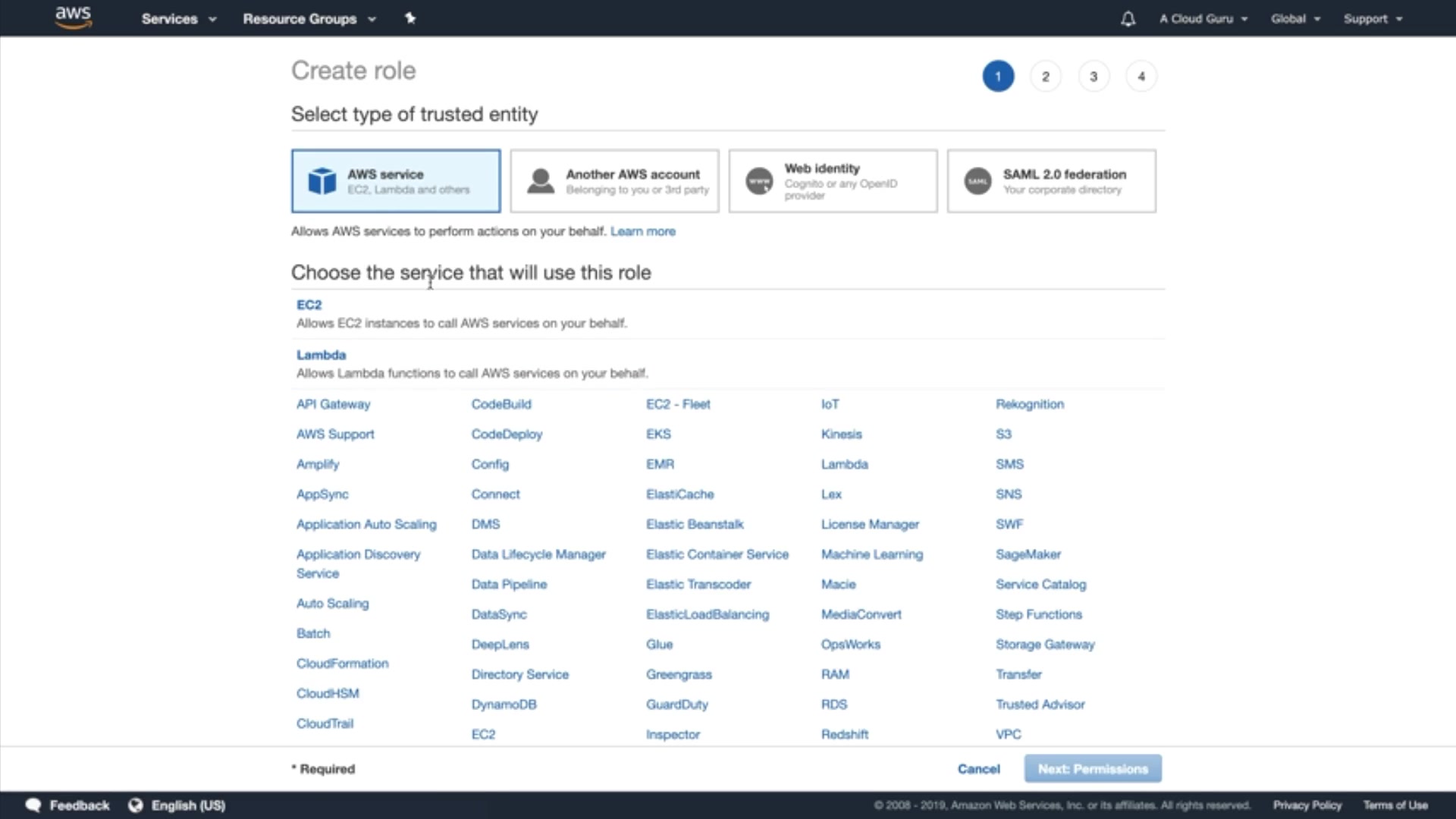Click the Feedback speech bubble icon
This screenshot has height=819, width=1456.
(x=33, y=805)
